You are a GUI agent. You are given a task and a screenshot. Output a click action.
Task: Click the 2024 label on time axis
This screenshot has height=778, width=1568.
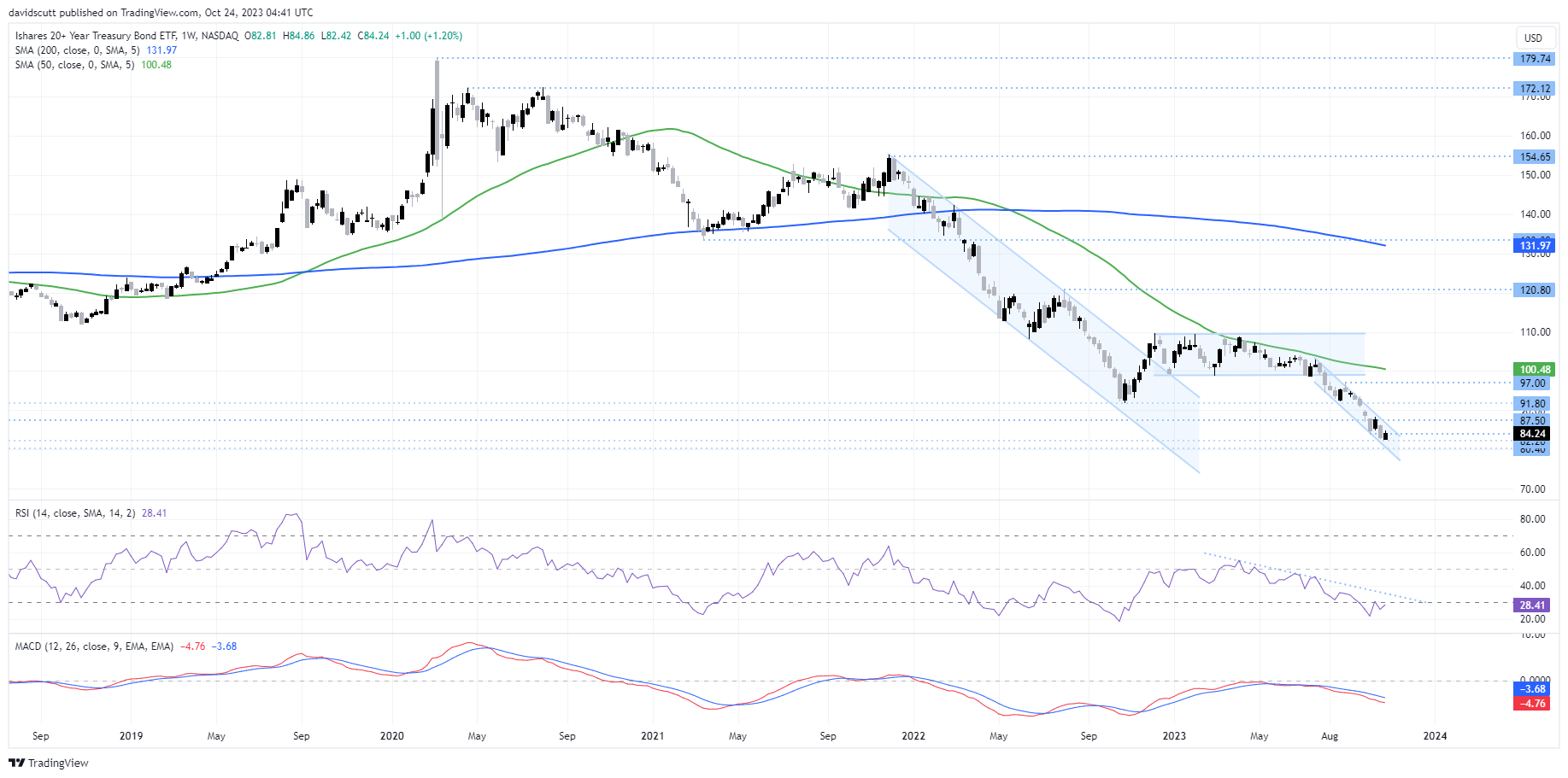[1435, 735]
